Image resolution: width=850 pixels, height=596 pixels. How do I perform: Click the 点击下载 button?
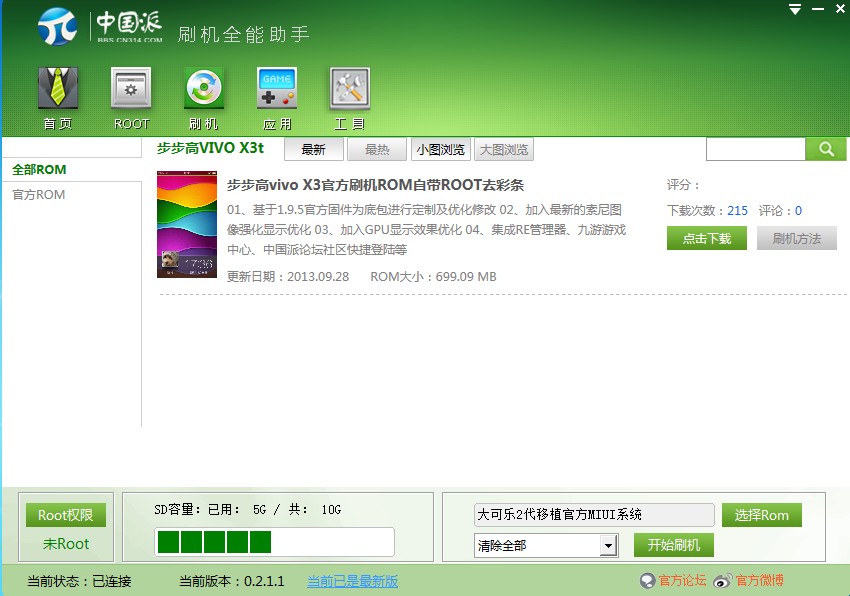tap(707, 238)
